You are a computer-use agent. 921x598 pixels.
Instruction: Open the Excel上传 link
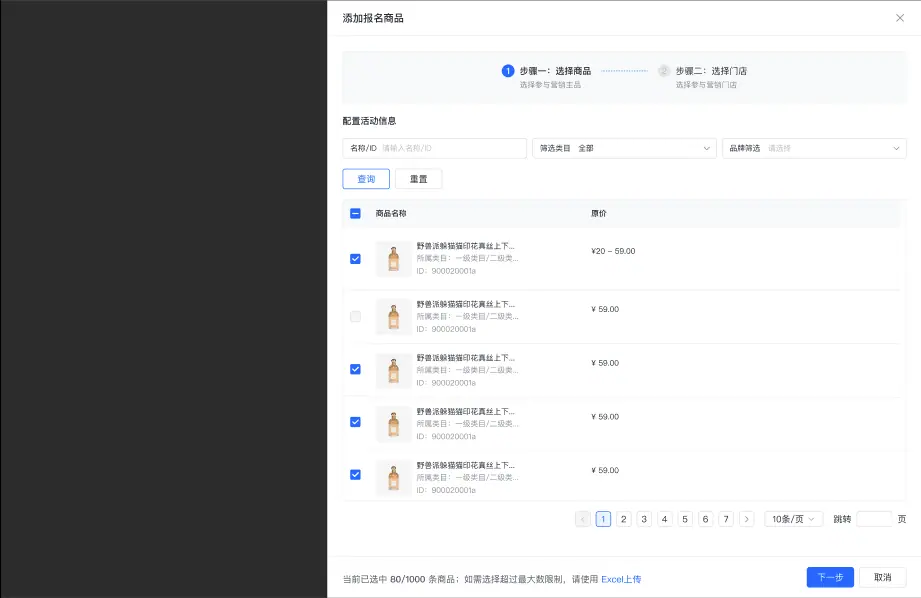pyautogui.click(x=621, y=579)
